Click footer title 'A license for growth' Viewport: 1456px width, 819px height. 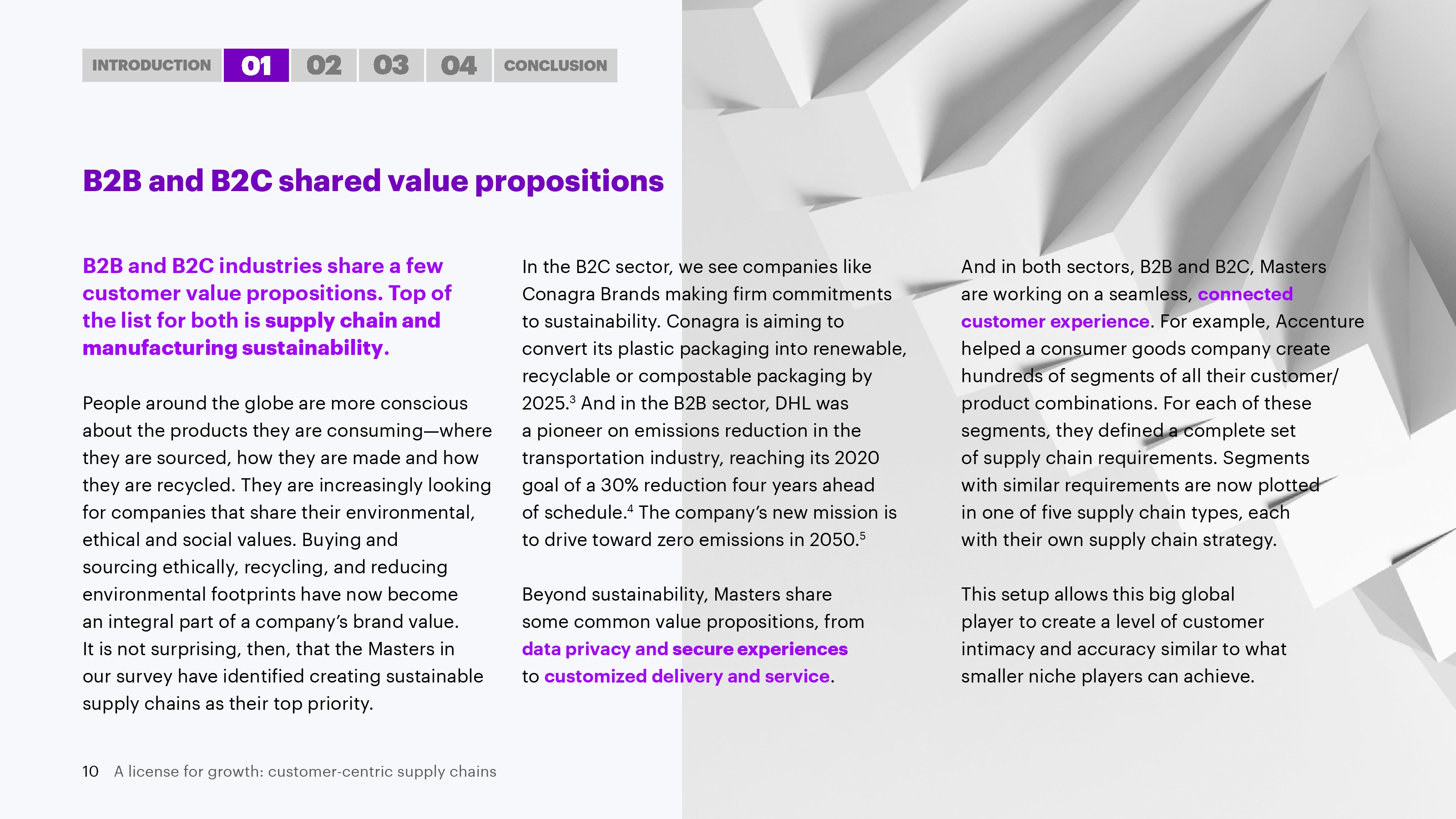point(305,772)
